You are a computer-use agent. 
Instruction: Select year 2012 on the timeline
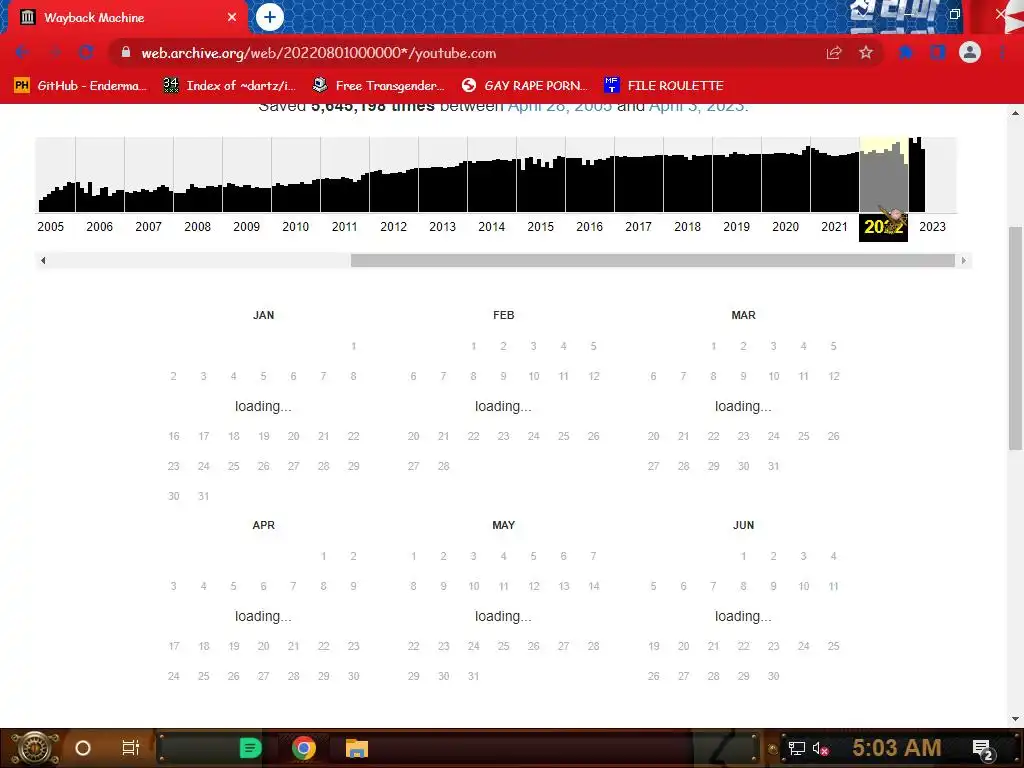(393, 227)
